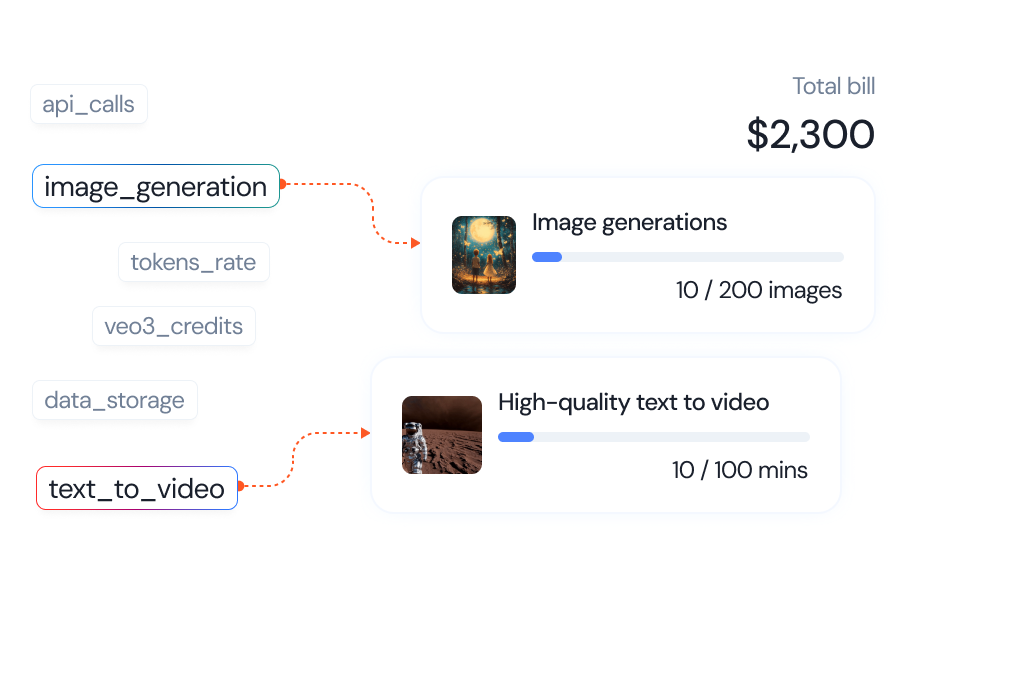Click the orange arrowhead pointing to Image generations
The width and height of the screenshot is (1024, 696).
(x=415, y=242)
